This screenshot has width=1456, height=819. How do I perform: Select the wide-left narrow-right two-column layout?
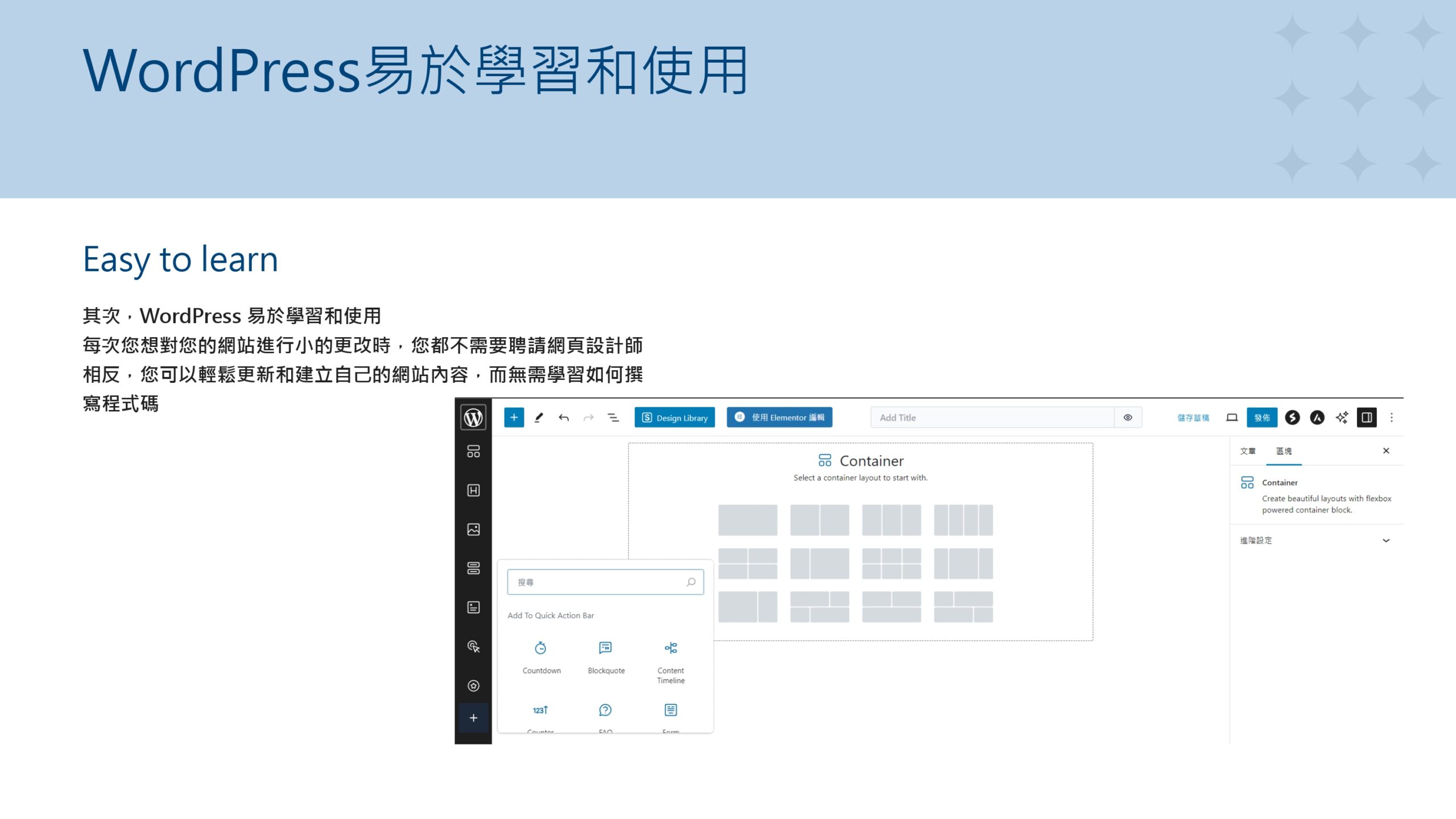(x=747, y=607)
